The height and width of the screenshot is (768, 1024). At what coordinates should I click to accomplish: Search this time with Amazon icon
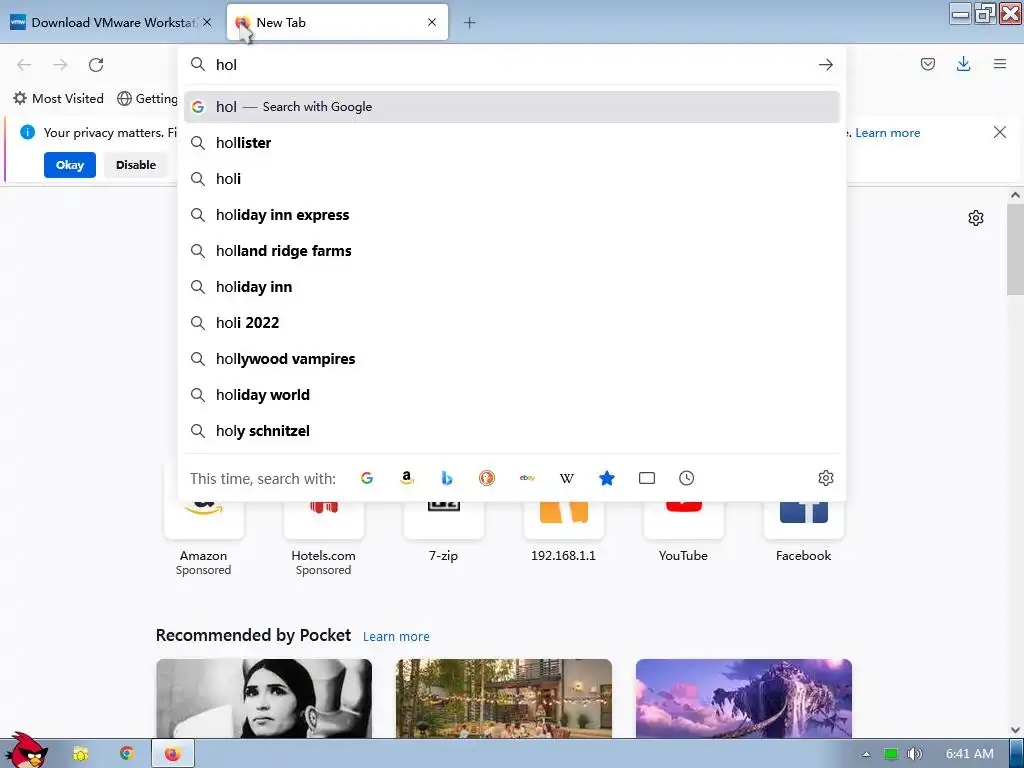pos(407,478)
